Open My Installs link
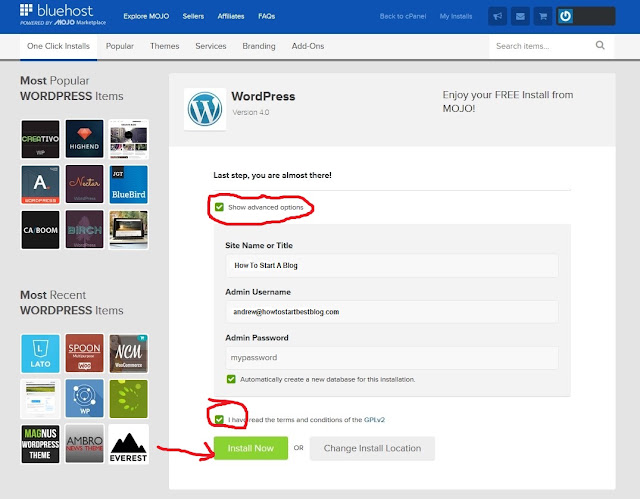 coord(456,16)
